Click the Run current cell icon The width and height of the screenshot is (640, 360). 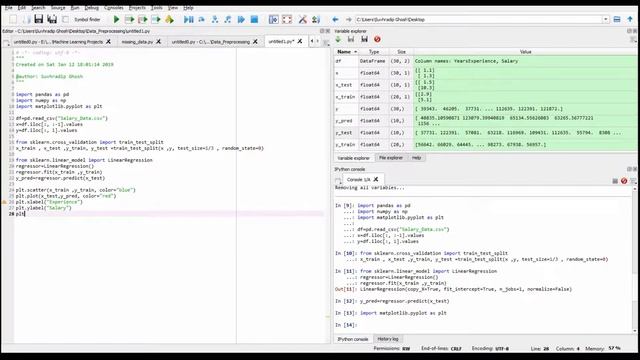pyautogui.click(x=129, y=19)
